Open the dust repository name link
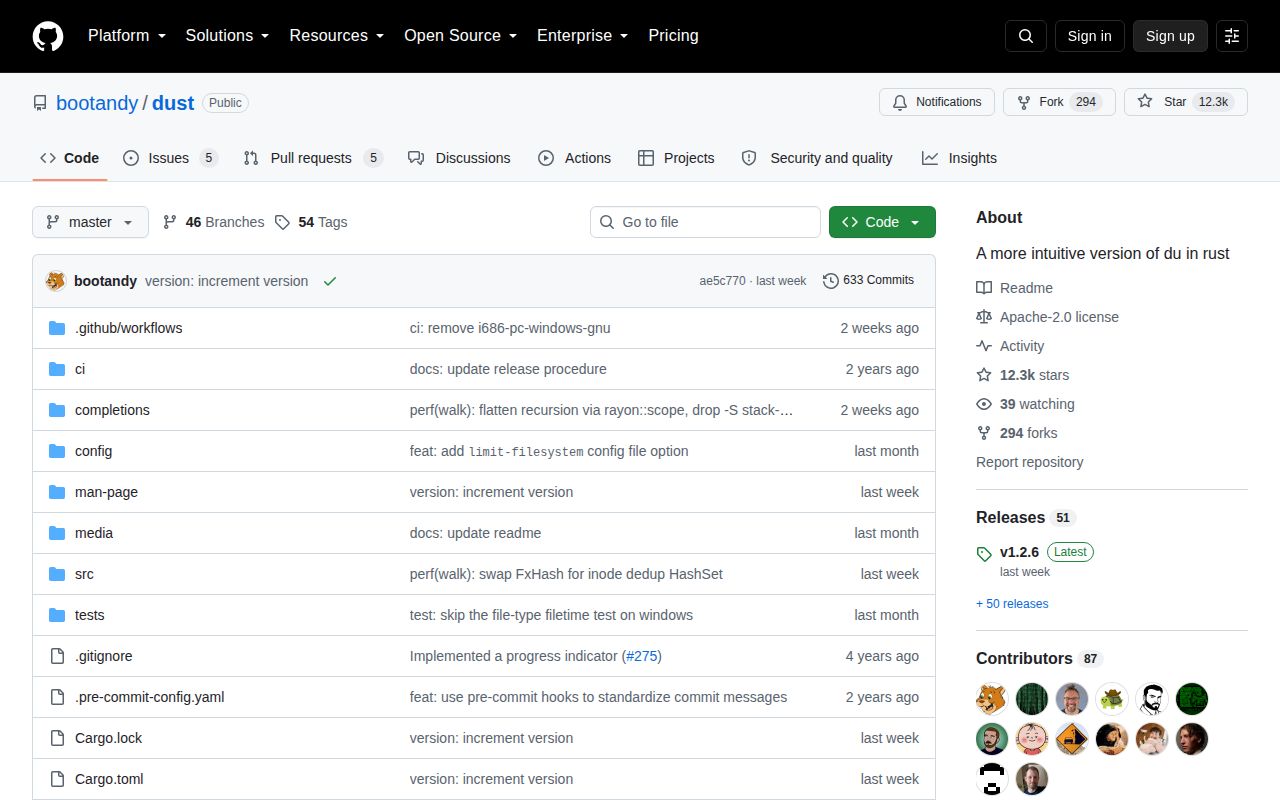 tap(173, 103)
